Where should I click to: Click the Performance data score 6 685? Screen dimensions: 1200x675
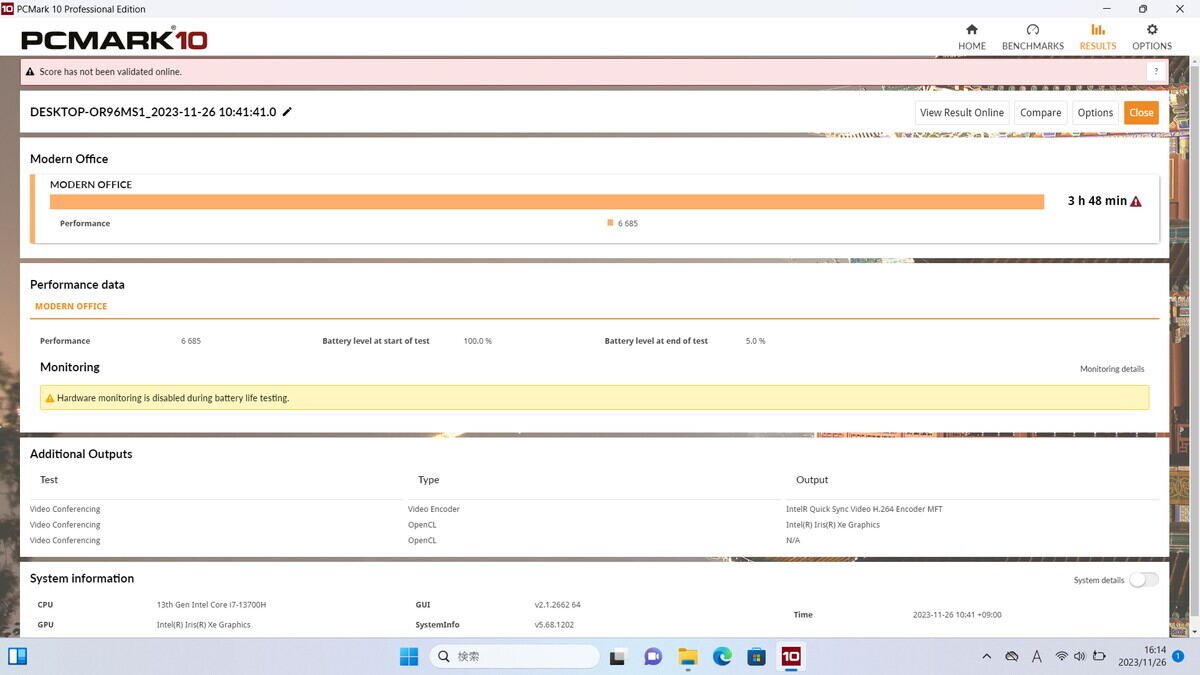click(x=191, y=341)
